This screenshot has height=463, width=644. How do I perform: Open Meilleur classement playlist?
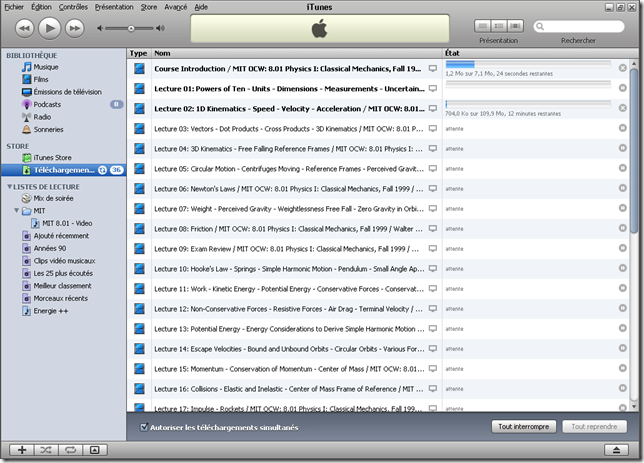tap(64, 286)
